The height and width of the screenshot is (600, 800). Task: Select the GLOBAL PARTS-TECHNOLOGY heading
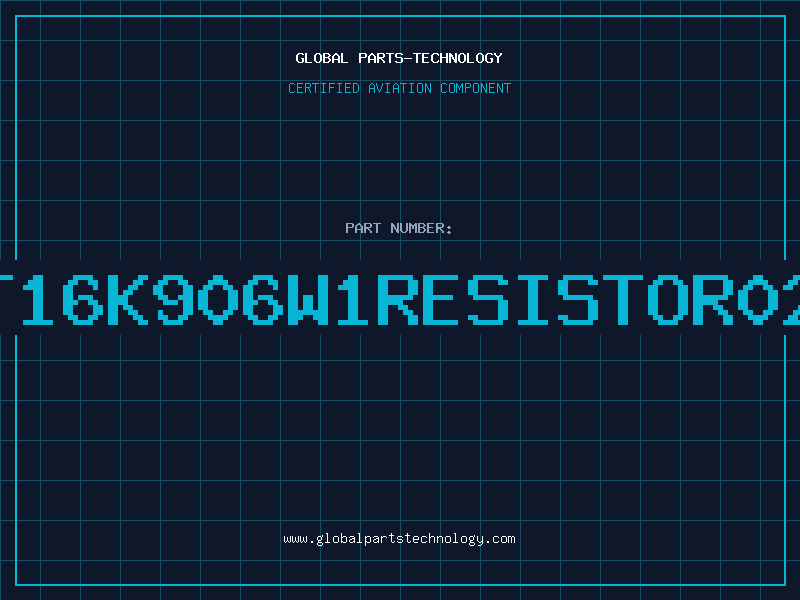tap(399, 58)
